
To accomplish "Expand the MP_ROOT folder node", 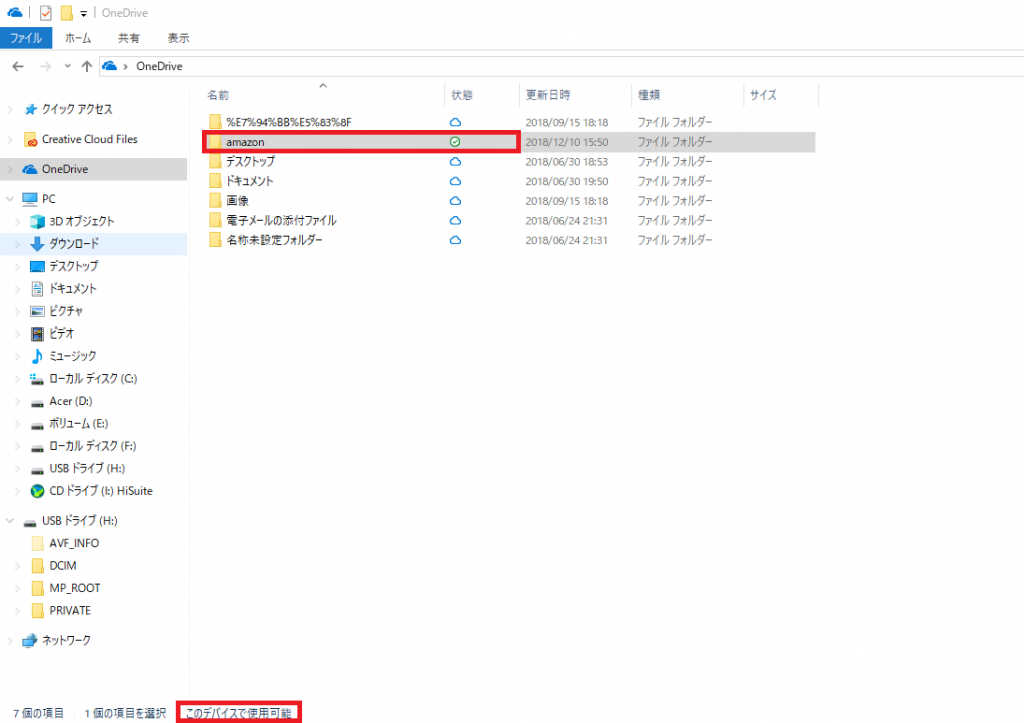I will coord(18,588).
